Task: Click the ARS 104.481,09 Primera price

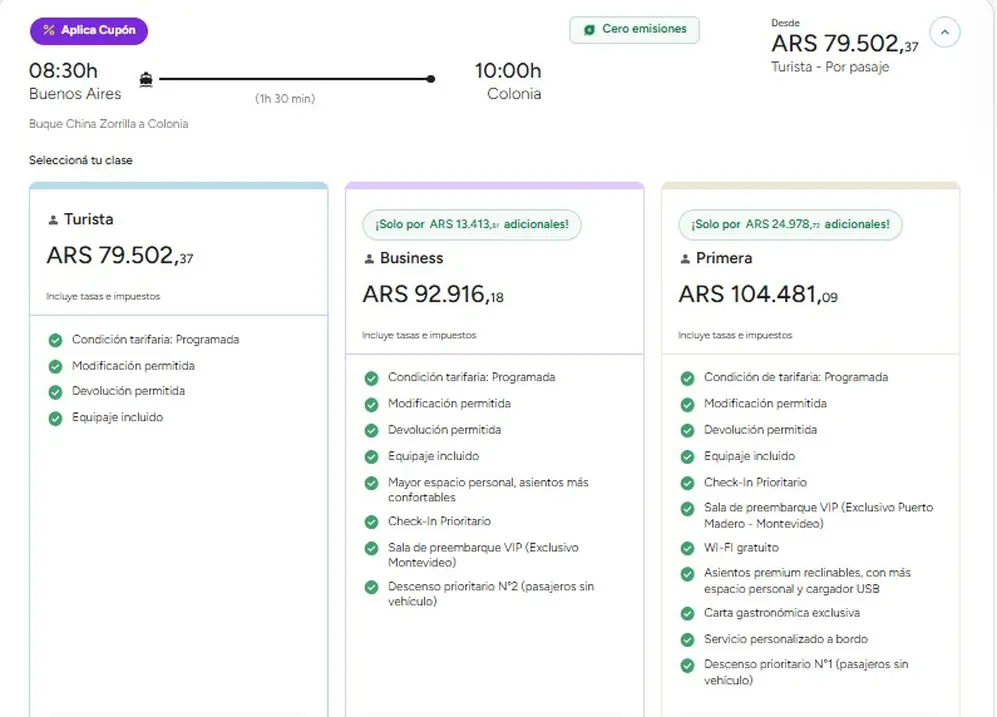Action: (758, 294)
